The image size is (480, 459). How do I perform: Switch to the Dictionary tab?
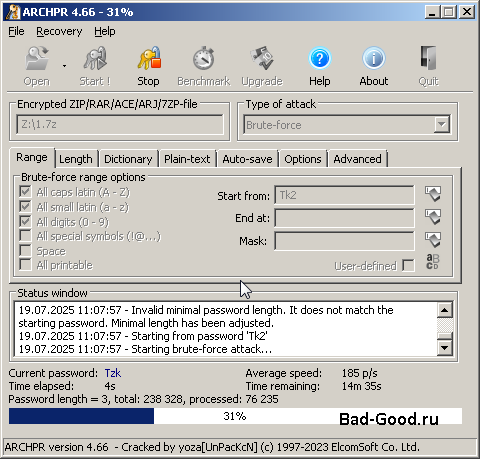point(128,159)
